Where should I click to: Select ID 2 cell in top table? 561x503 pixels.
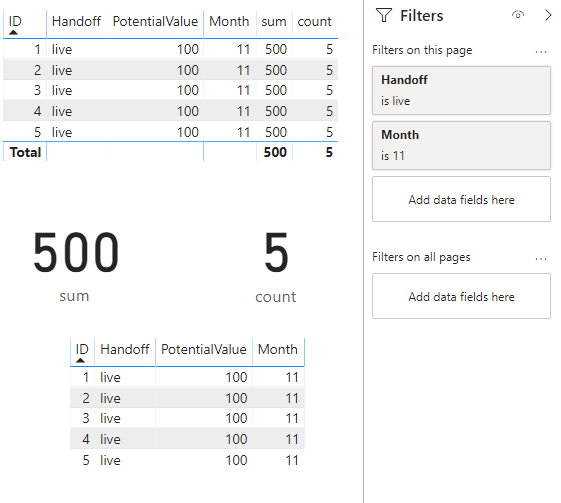[x=37, y=70]
